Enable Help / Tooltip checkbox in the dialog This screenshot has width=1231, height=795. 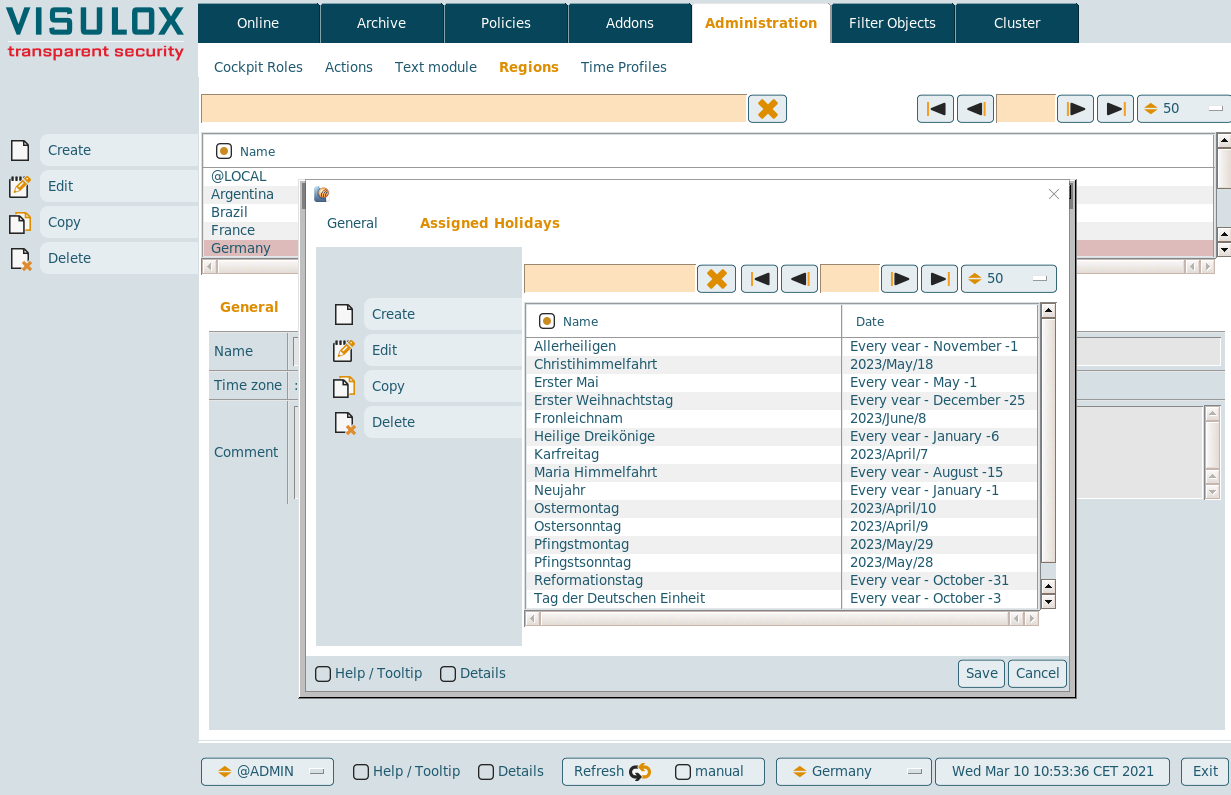click(323, 674)
